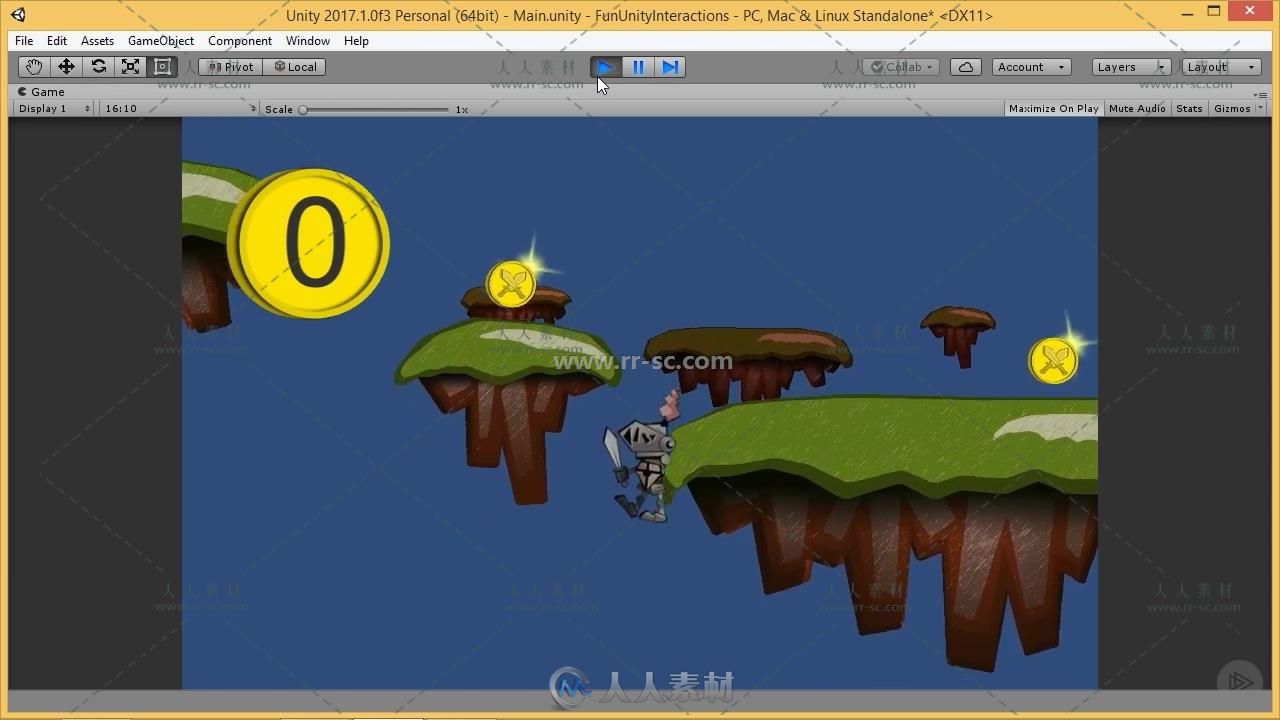Maximize the Unity window
The height and width of the screenshot is (720, 1280).
(x=1214, y=12)
